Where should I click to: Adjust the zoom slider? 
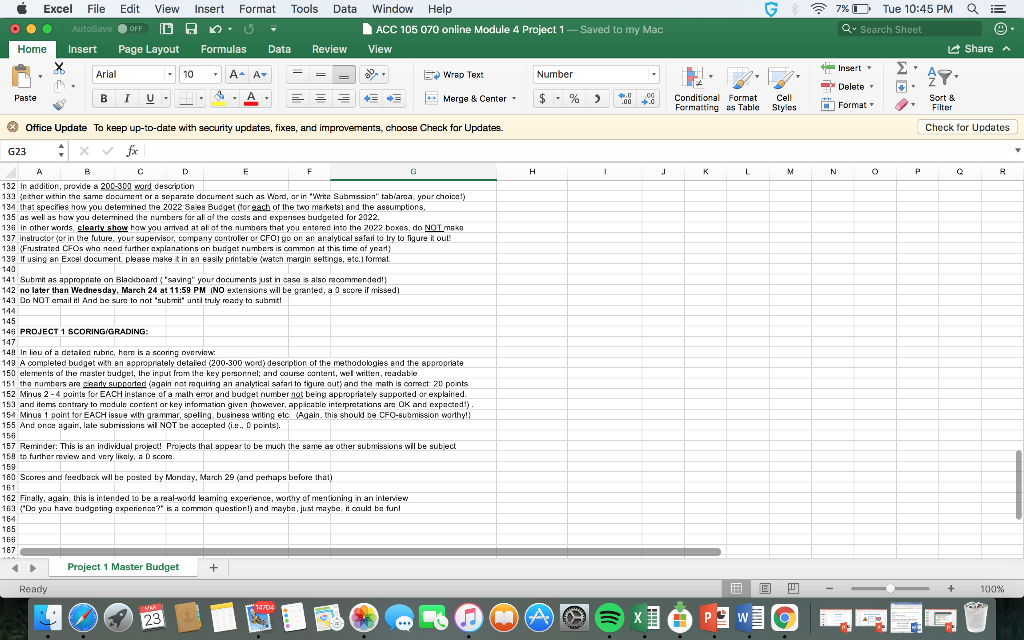coord(889,588)
